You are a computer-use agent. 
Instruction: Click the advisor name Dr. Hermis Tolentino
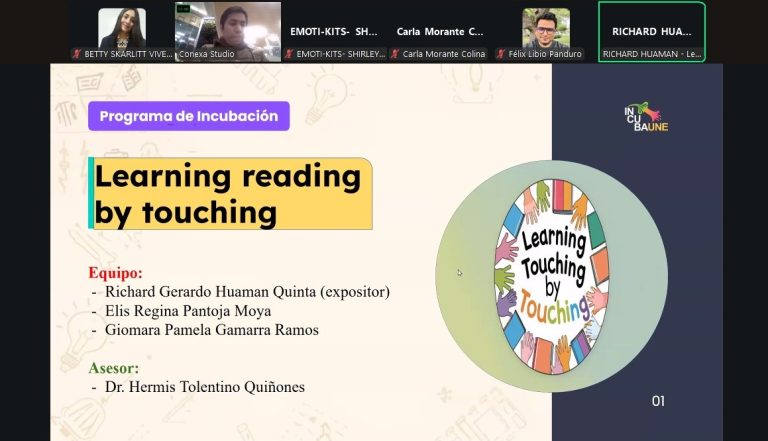coord(205,387)
